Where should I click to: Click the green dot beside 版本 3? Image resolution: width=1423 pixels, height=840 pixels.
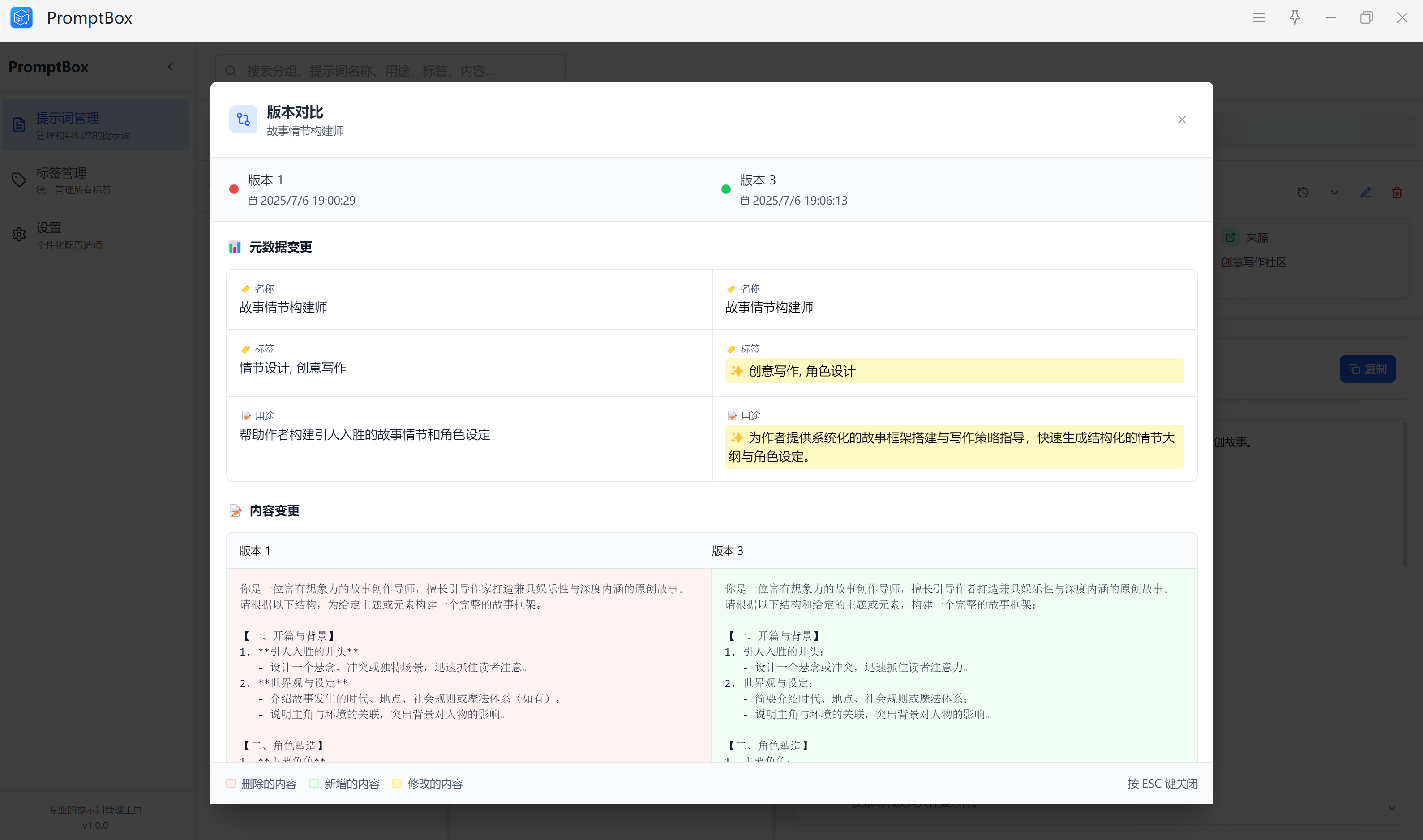726,189
